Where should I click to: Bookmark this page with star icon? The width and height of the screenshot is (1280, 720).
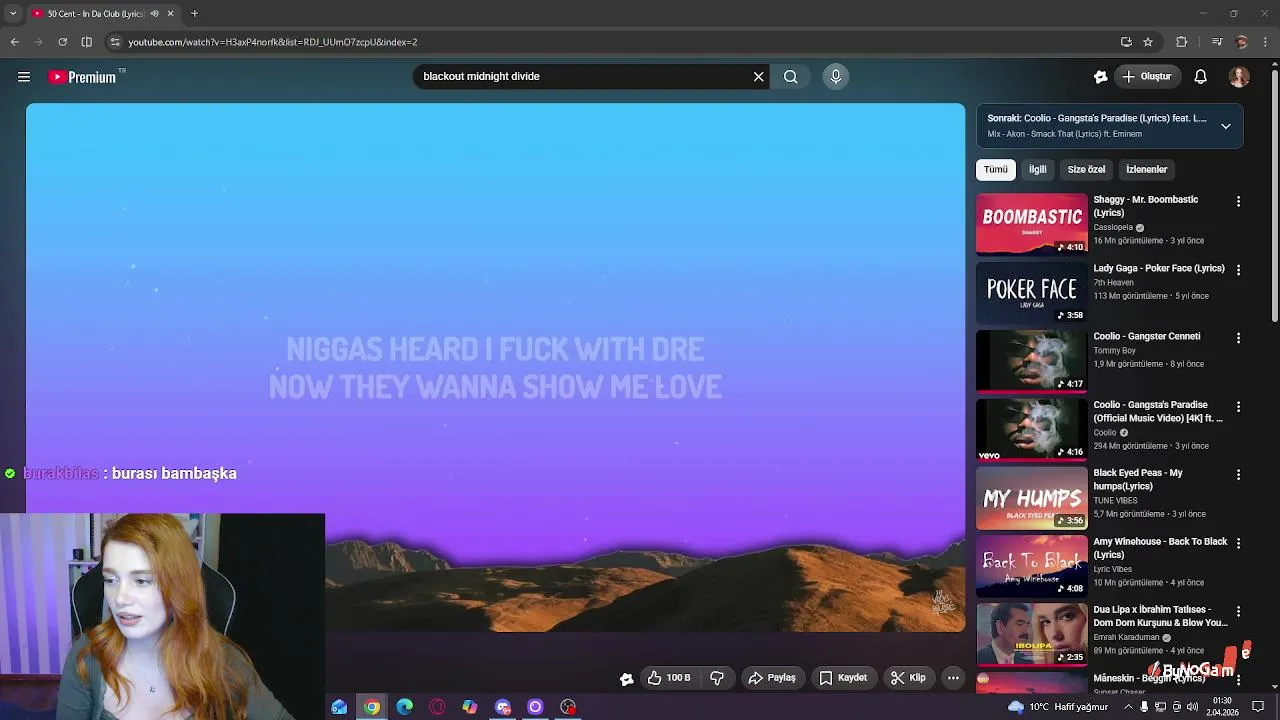coord(1148,42)
